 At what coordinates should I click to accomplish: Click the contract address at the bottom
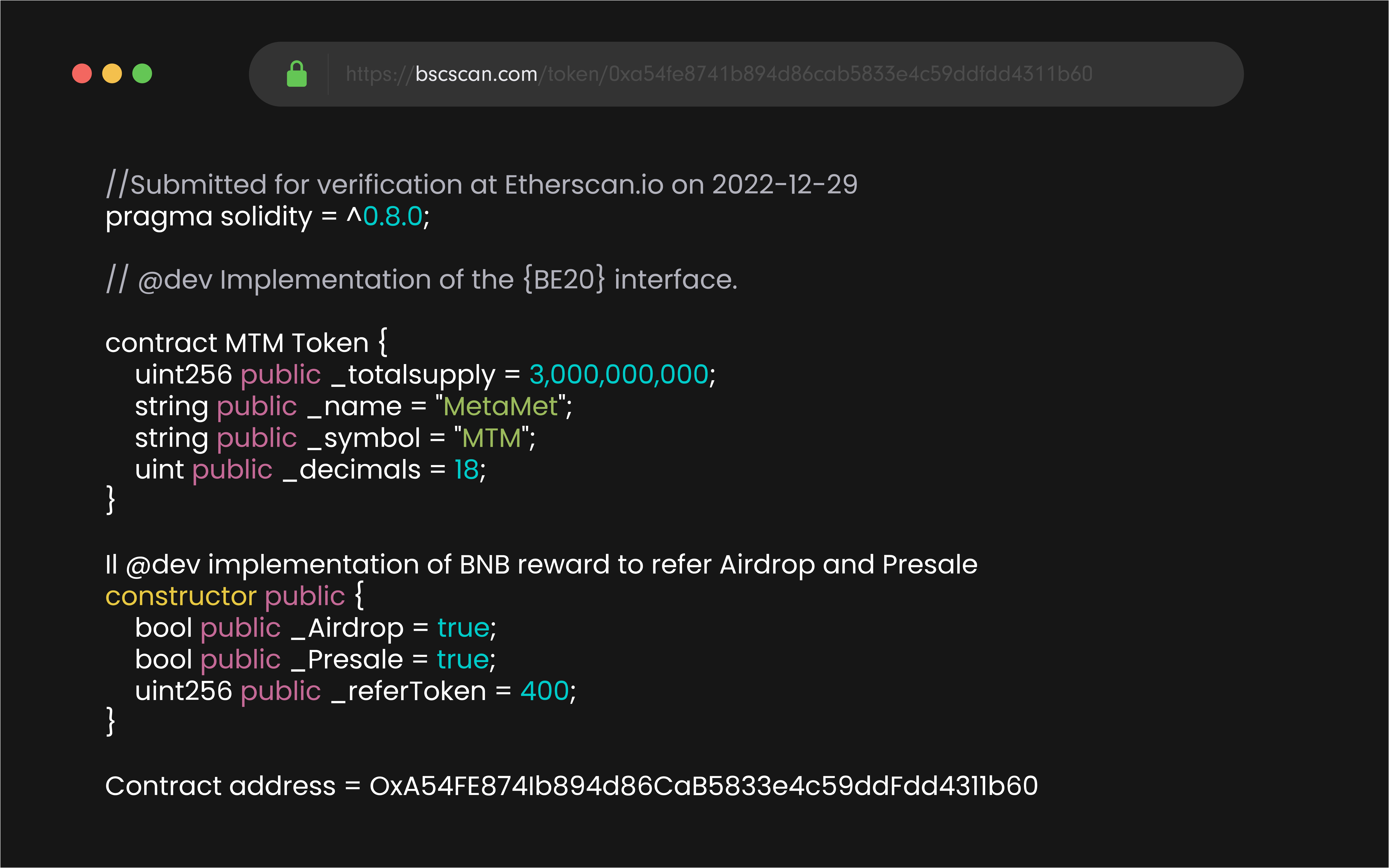[x=703, y=786]
